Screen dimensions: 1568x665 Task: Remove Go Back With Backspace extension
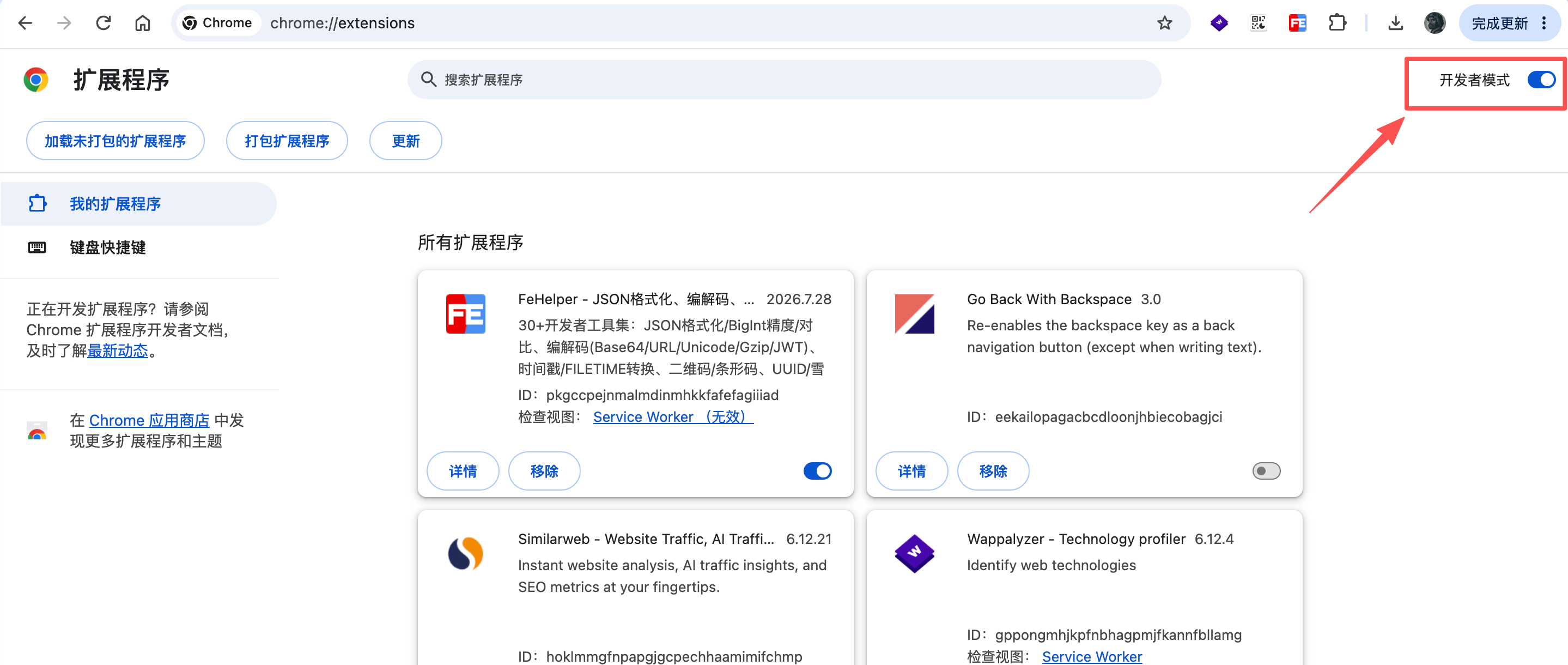993,471
